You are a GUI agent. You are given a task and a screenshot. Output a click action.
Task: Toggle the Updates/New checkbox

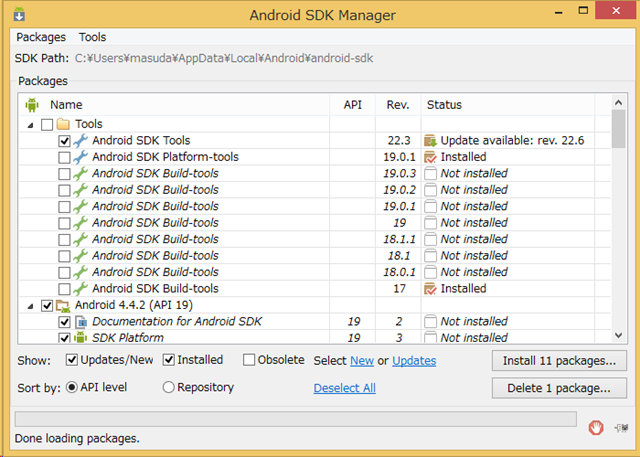tap(72, 360)
